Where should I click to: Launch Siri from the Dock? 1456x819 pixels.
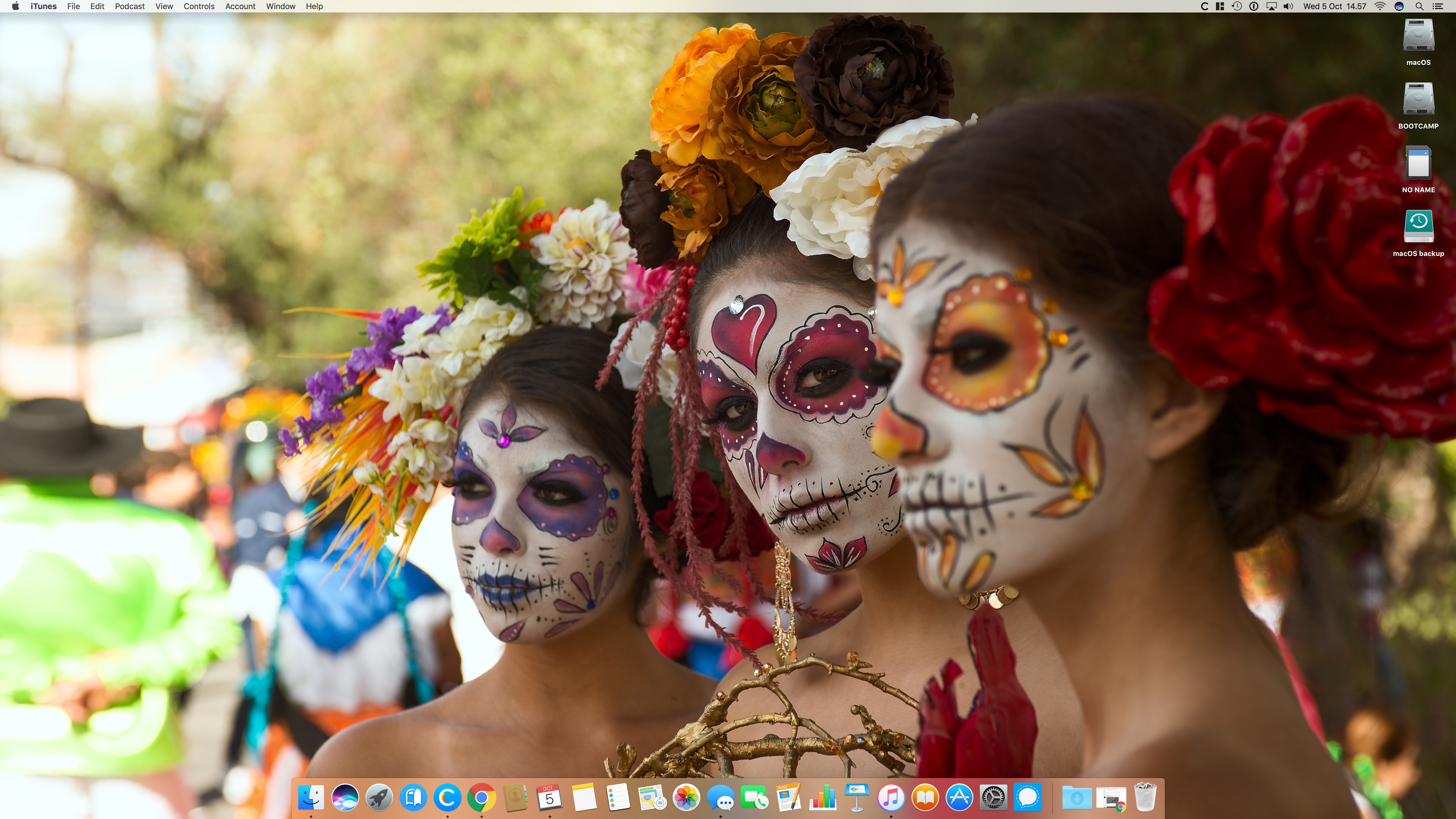point(345,797)
